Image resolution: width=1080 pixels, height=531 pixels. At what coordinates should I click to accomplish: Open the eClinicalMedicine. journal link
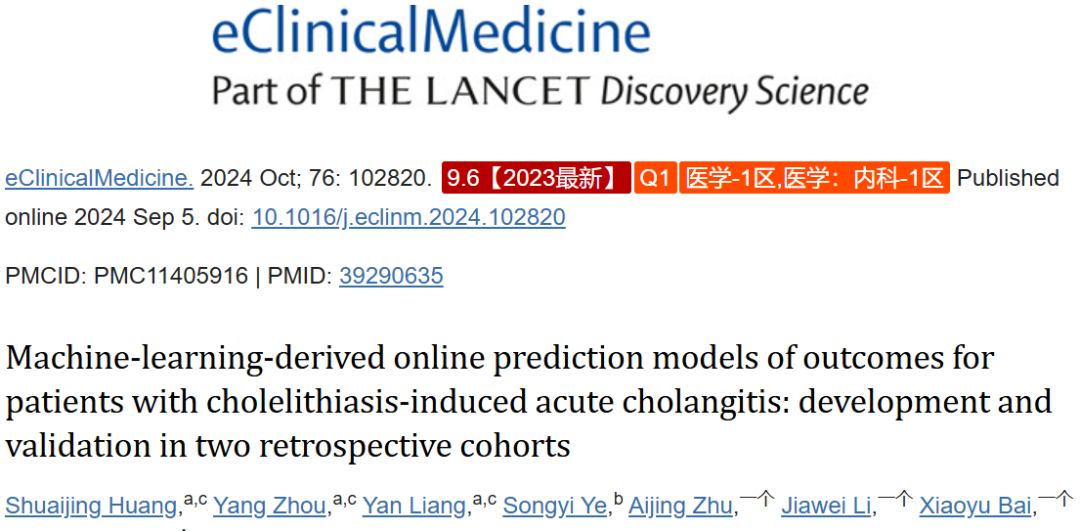point(99,179)
